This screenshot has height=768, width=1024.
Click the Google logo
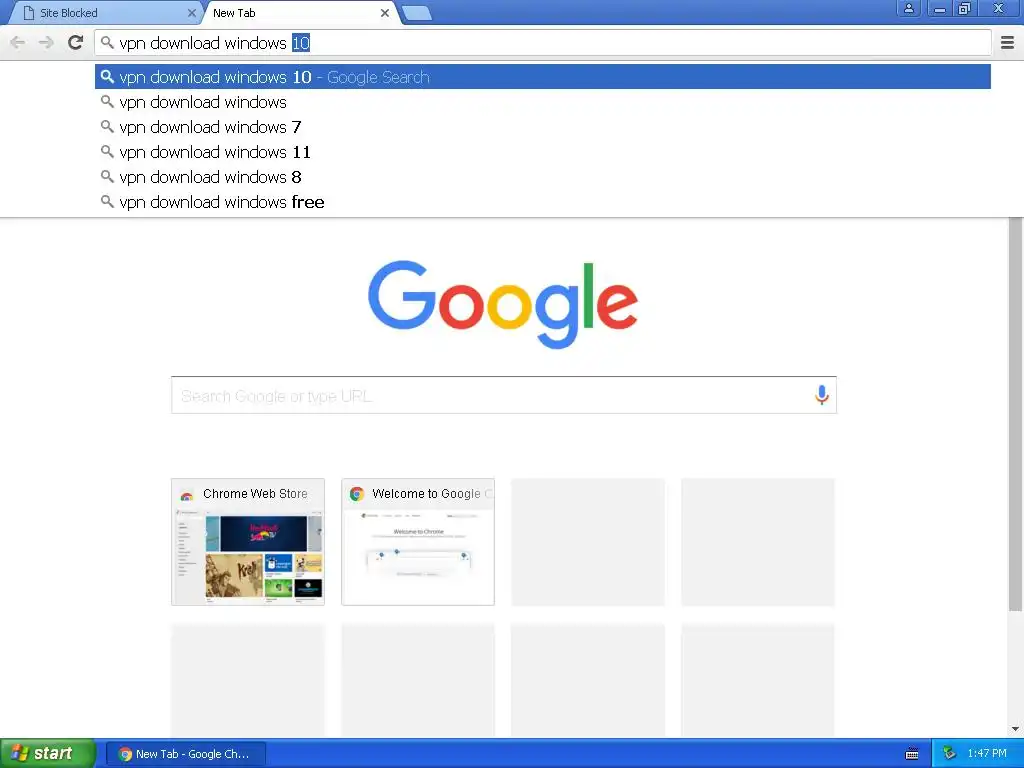coord(503,304)
